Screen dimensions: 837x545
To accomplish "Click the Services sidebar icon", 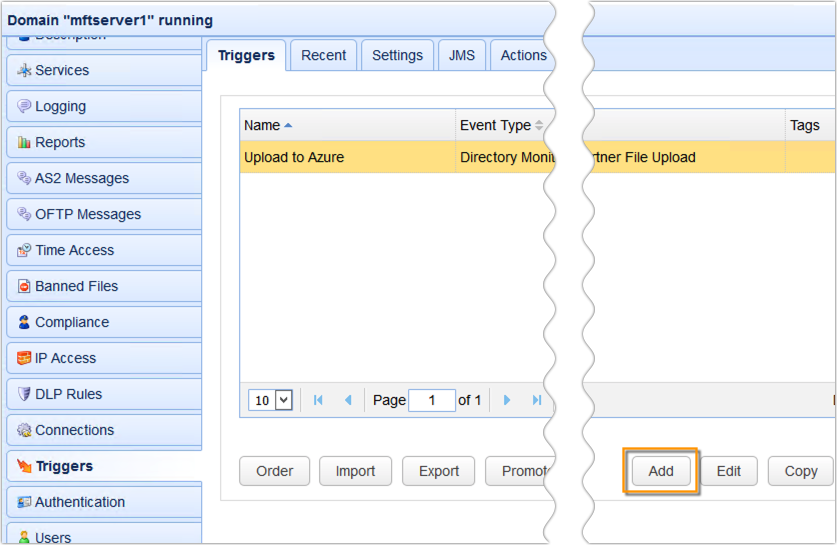I will pyautogui.click(x=24, y=71).
